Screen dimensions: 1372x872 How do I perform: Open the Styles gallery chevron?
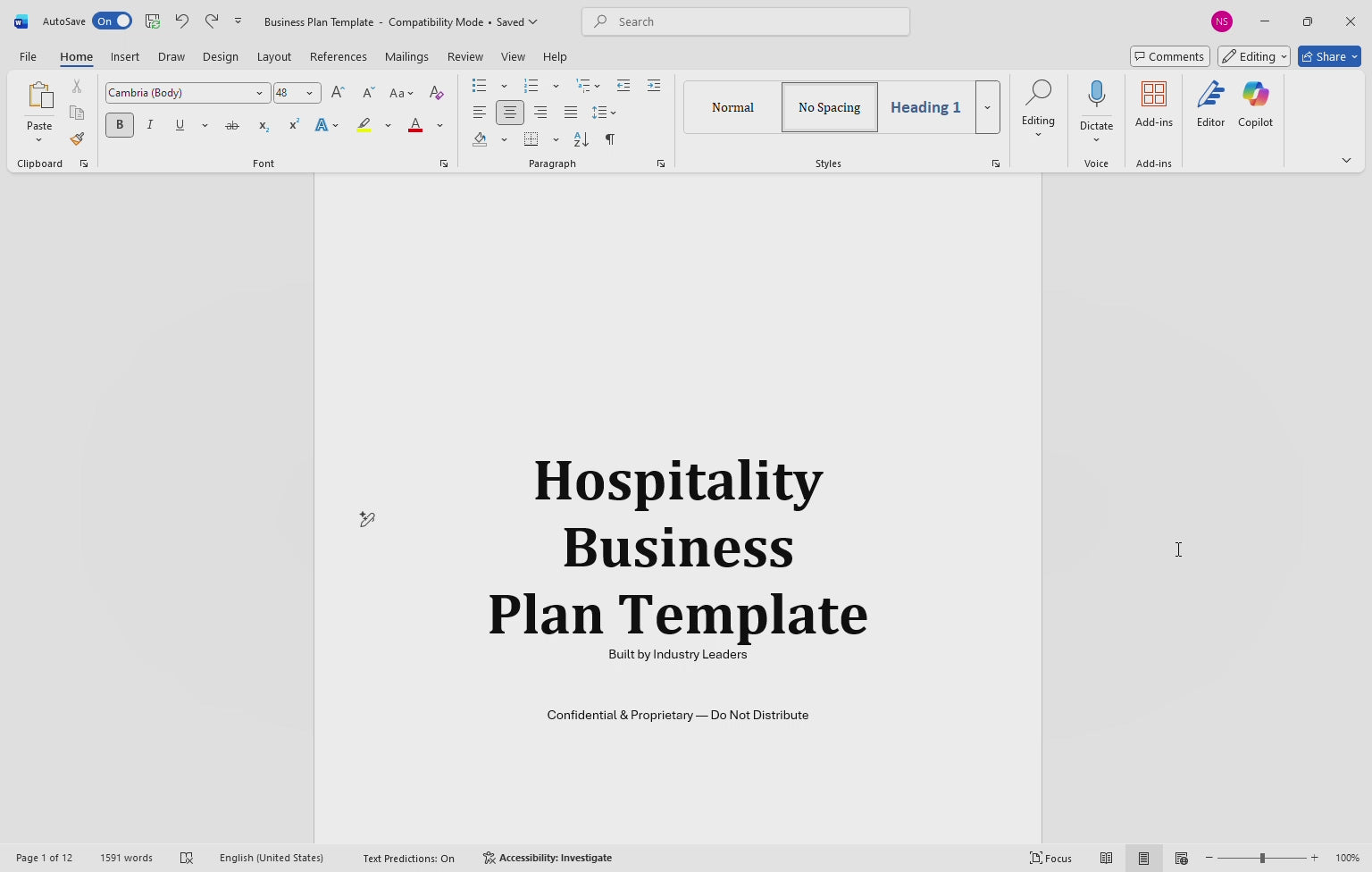click(987, 107)
